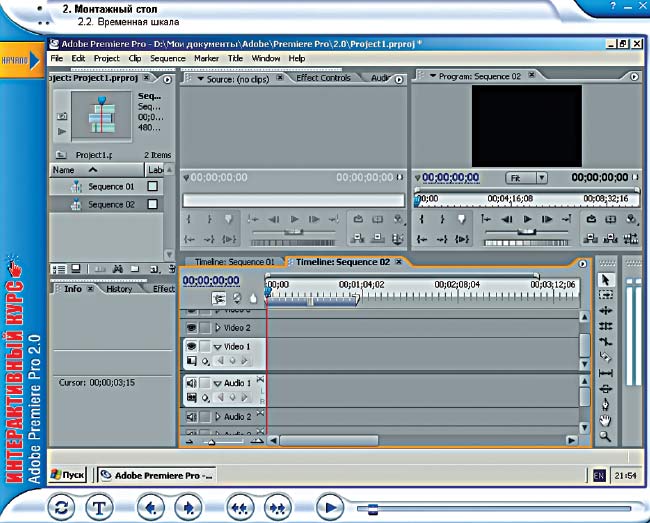Collapse the Video 1 track
Image resolution: width=650 pixels, height=523 pixels.
tap(217, 347)
